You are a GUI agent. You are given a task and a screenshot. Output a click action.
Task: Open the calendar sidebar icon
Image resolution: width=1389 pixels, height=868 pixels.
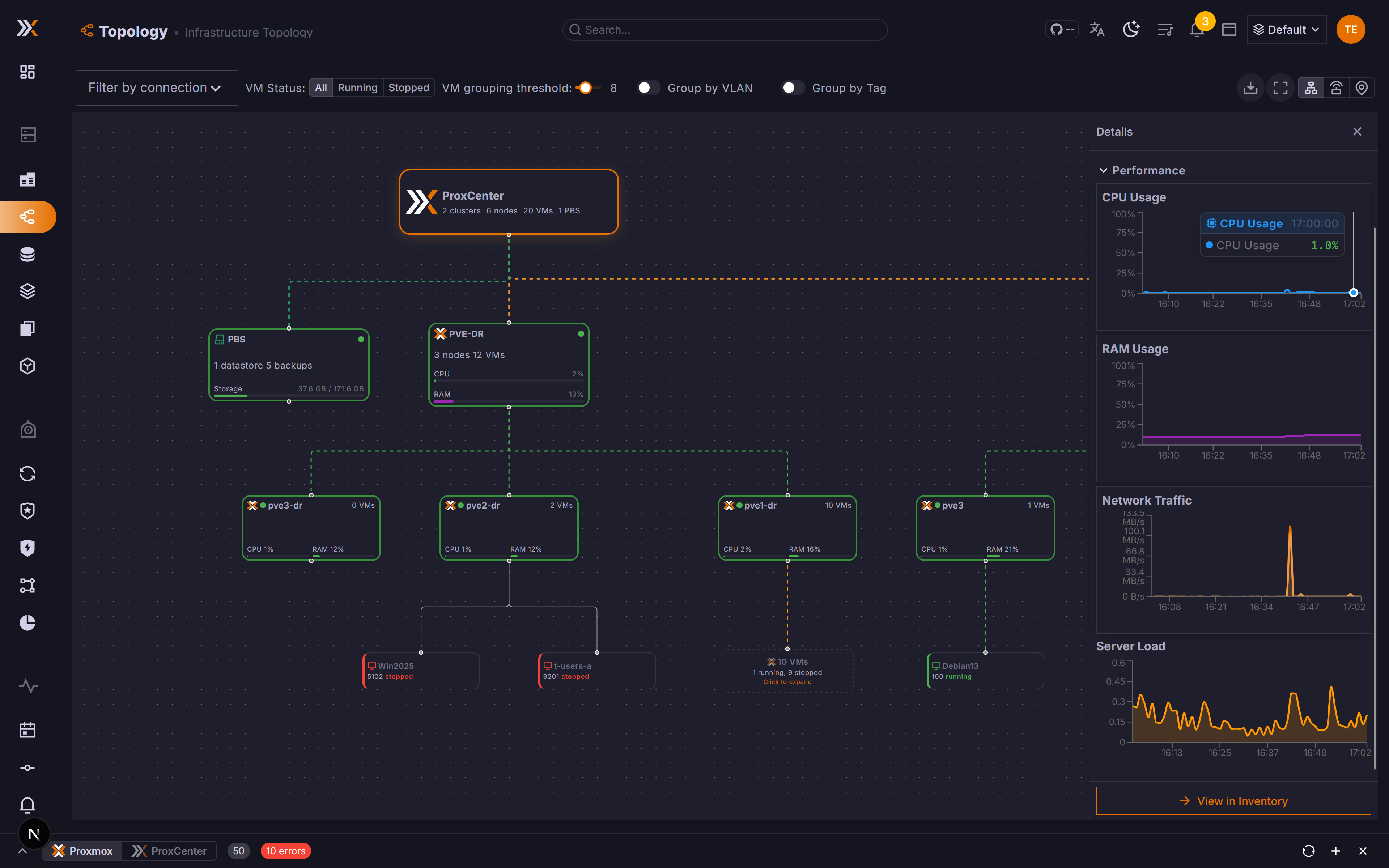pos(27,730)
